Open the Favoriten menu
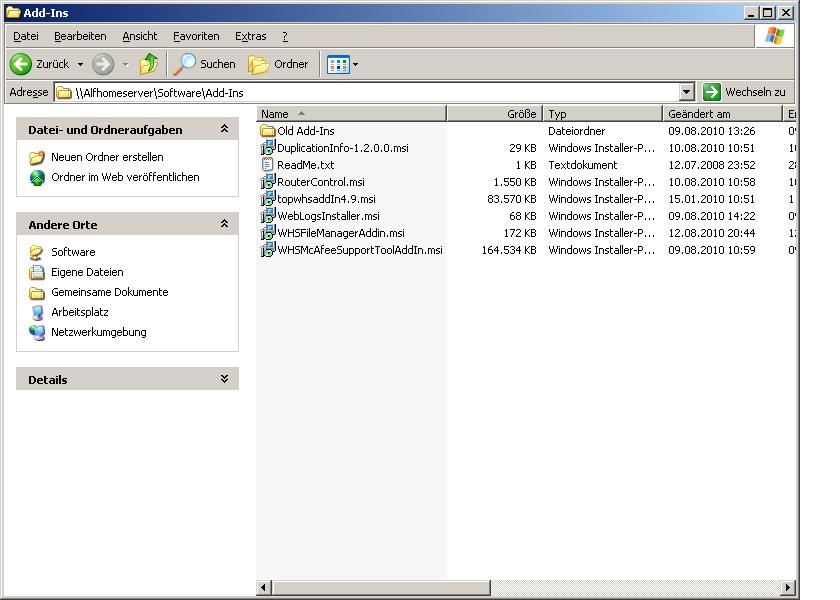The image size is (840, 600). (196, 36)
